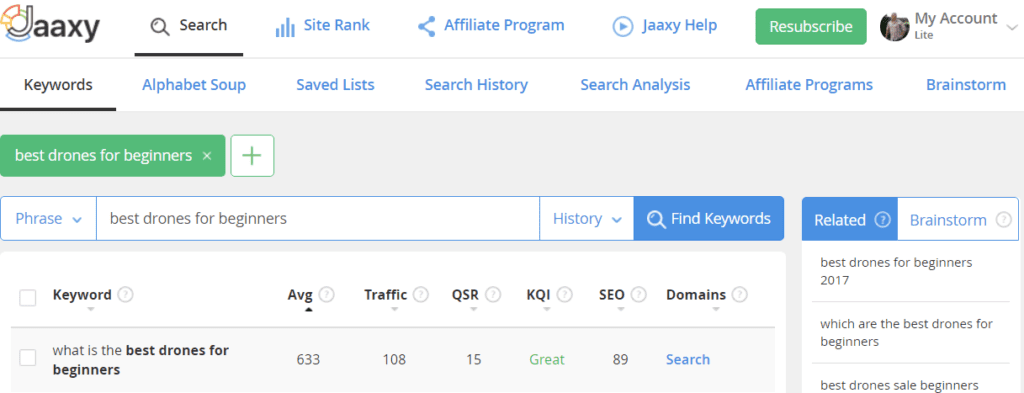The width and height of the screenshot is (1024, 393).
Task: Open the My Account dropdown arrow
Action: pyautogui.click(x=1012, y=27)
